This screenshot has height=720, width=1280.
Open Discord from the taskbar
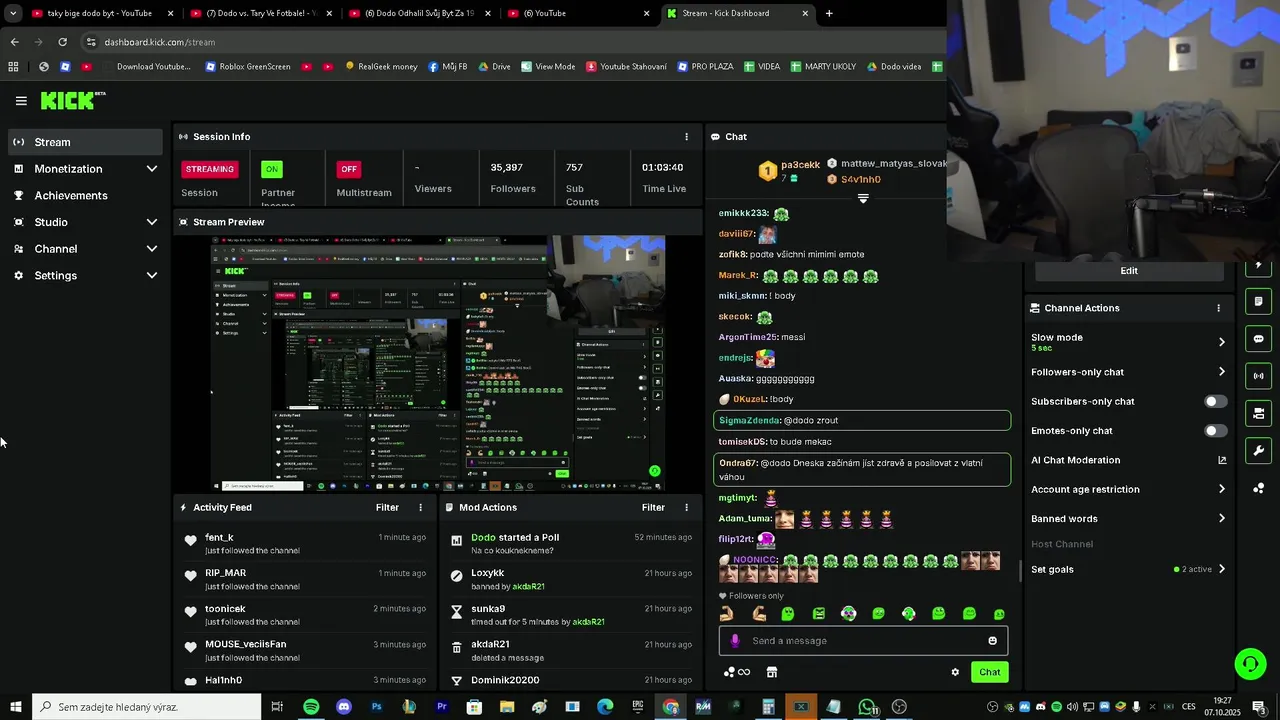[x=344, y=707]
